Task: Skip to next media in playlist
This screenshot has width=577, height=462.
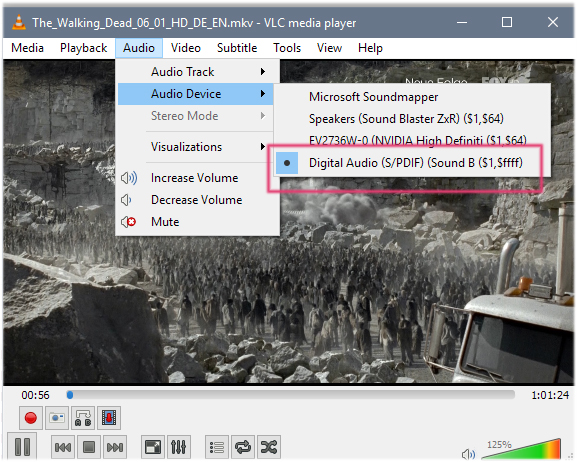Action: tap(115, 447)
